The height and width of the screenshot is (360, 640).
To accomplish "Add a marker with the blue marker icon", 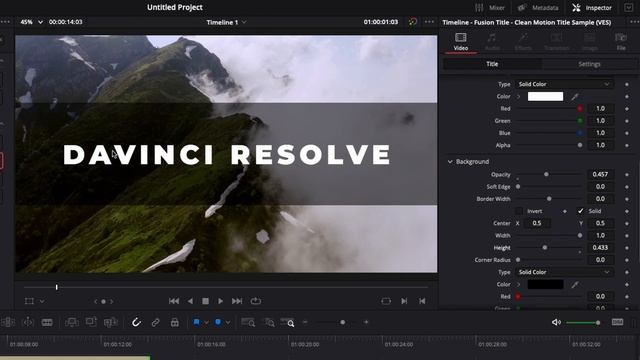I will [x=218, y=322].
